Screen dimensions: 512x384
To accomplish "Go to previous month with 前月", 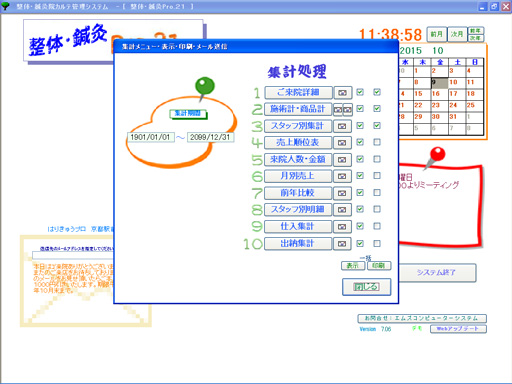I will click(x=436, y=34).
